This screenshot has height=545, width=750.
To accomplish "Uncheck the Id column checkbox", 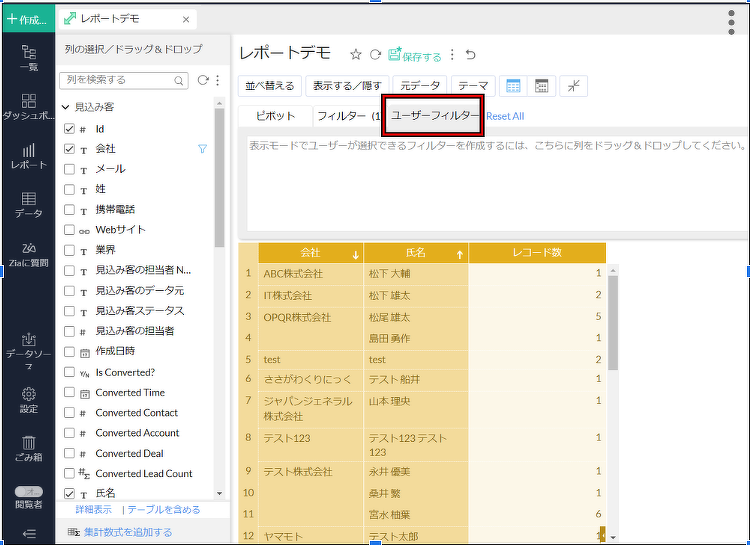I will [x=69, y=129].
